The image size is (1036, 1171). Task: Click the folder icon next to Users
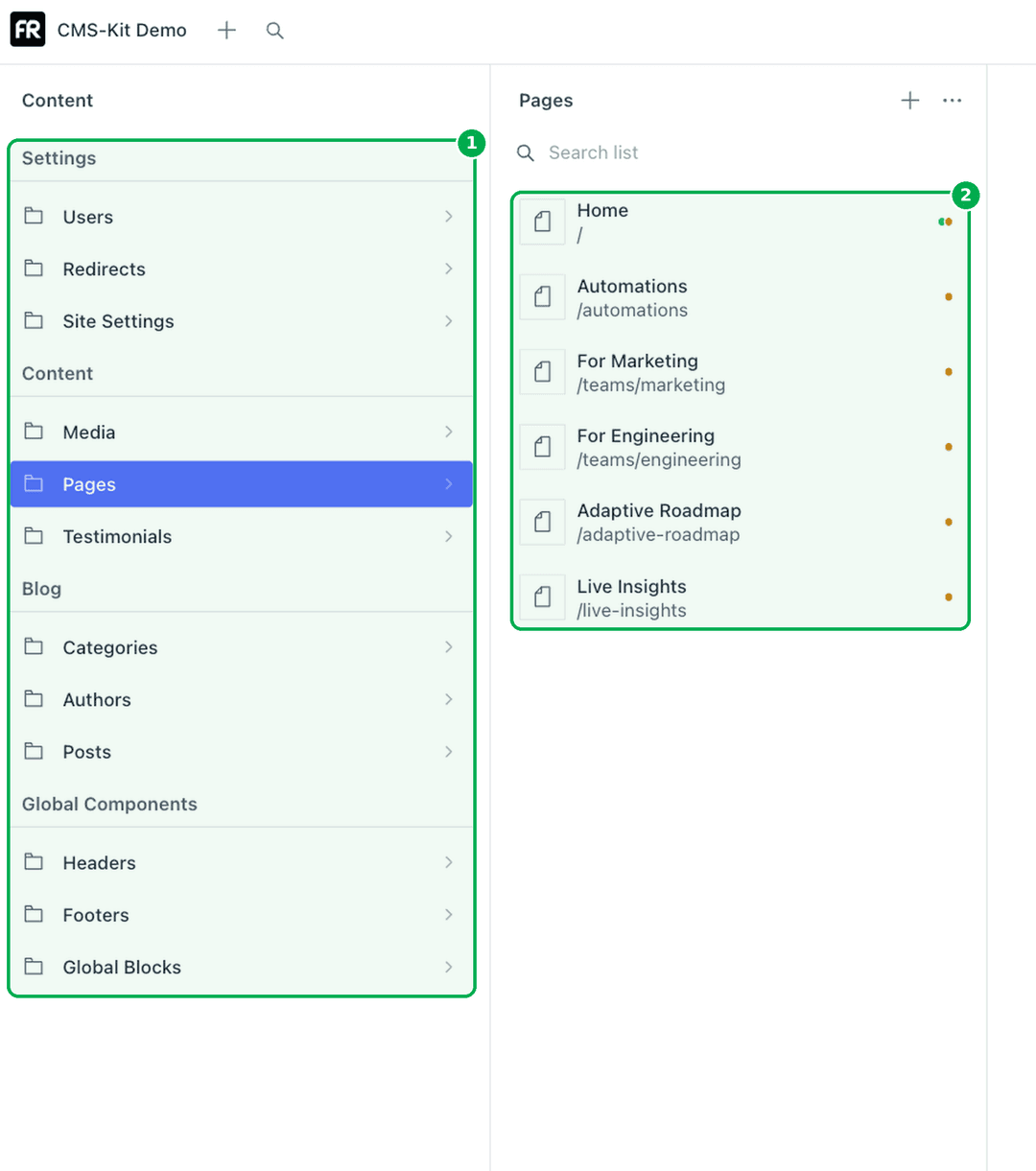click(34, 216)
